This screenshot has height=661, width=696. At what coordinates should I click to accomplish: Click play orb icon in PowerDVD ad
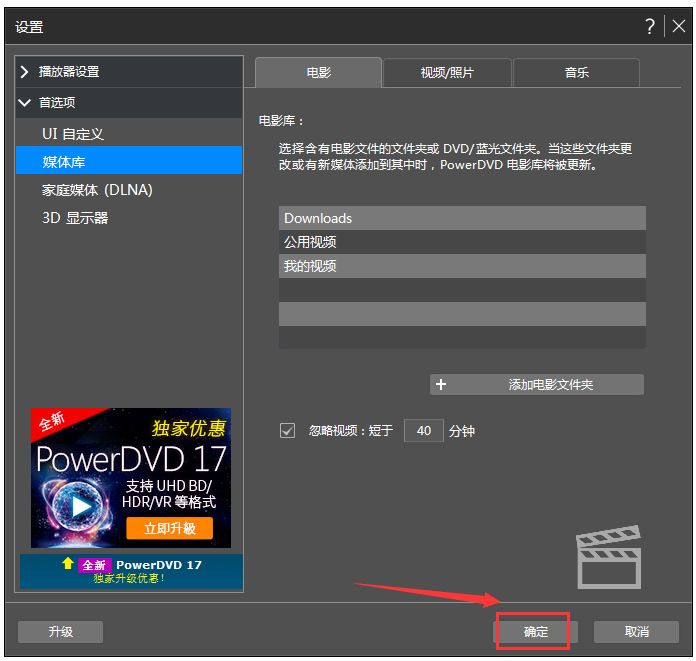coord(80,506)
